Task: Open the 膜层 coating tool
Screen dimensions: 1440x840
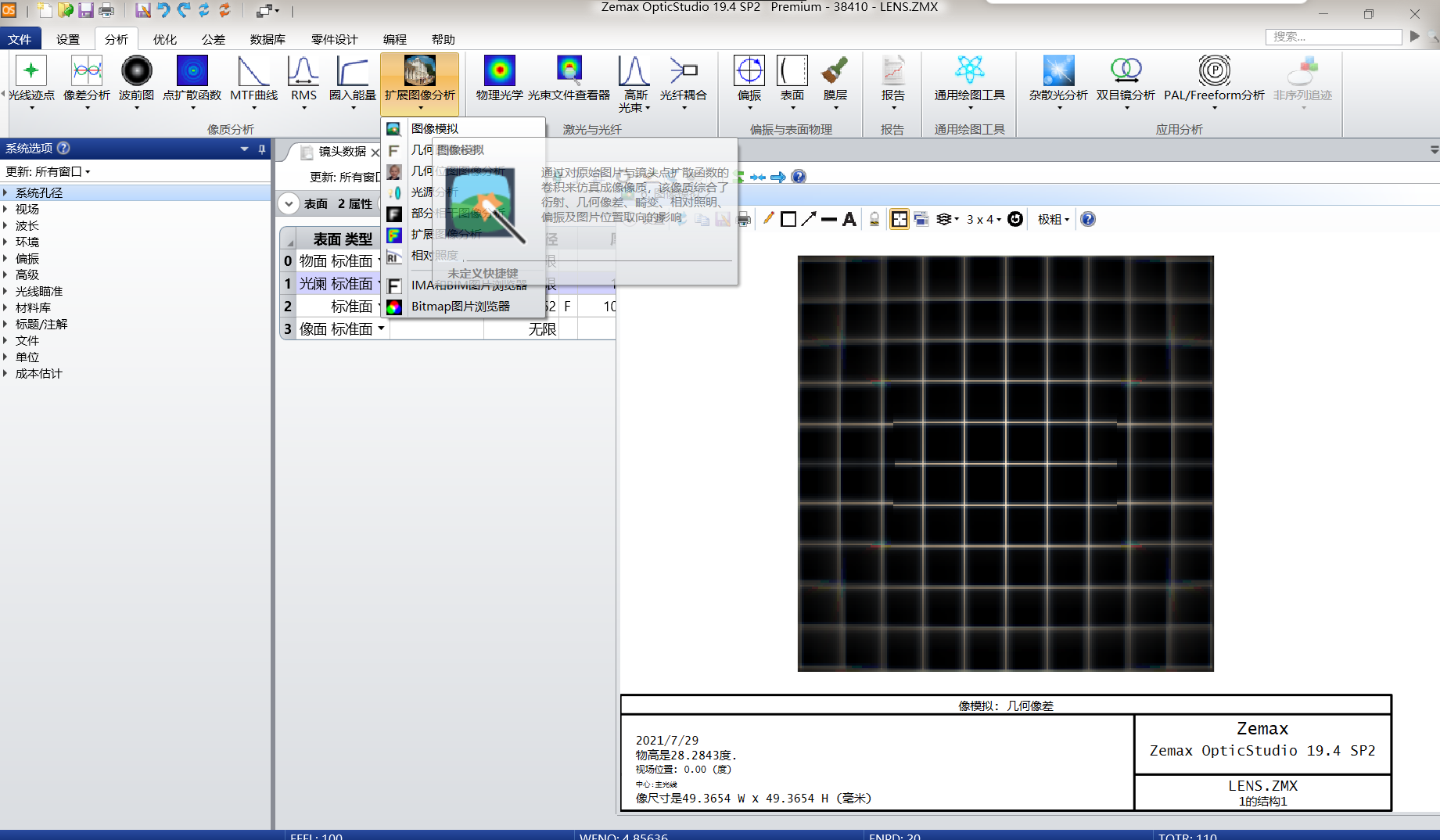Action: [x=835, y=81]
